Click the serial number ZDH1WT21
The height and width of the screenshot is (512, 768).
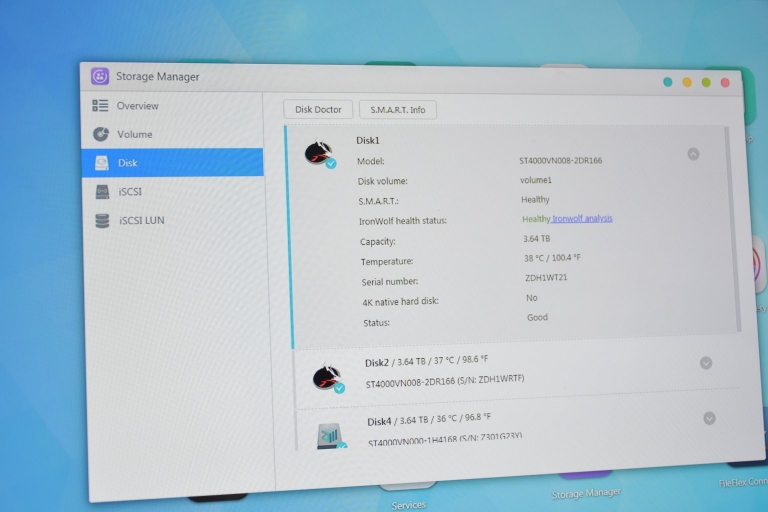(x=546, y=277)
